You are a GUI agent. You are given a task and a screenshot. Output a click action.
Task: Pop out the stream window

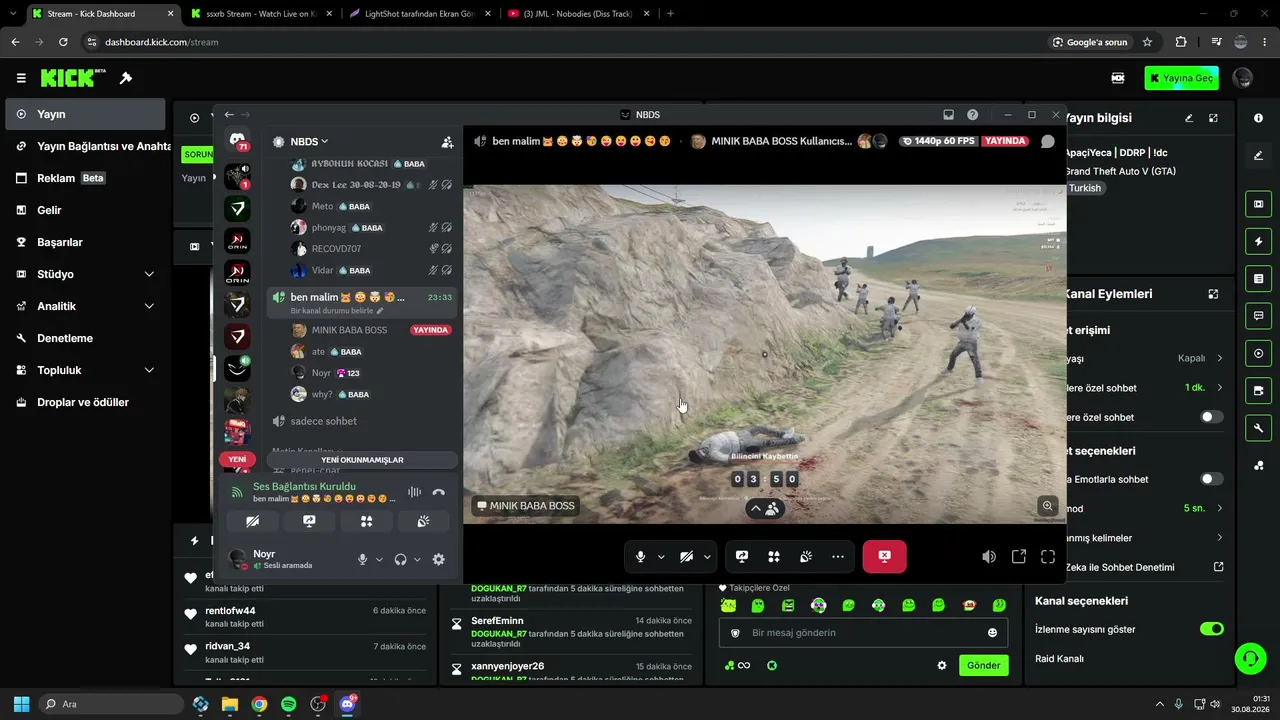1019,557
